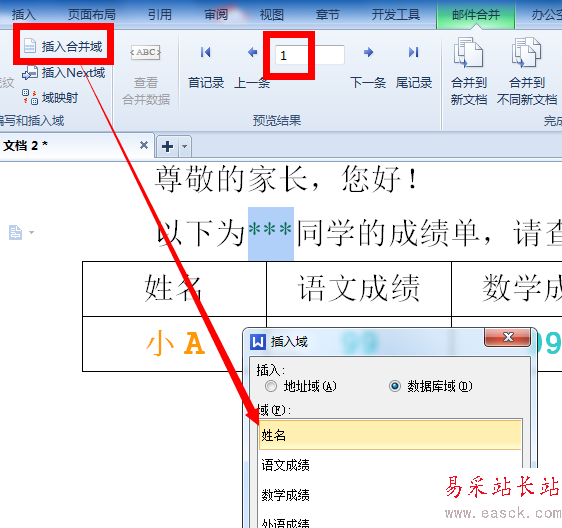Select 数学成绩 in the field list
562x528 pixels.
(390, 495)
